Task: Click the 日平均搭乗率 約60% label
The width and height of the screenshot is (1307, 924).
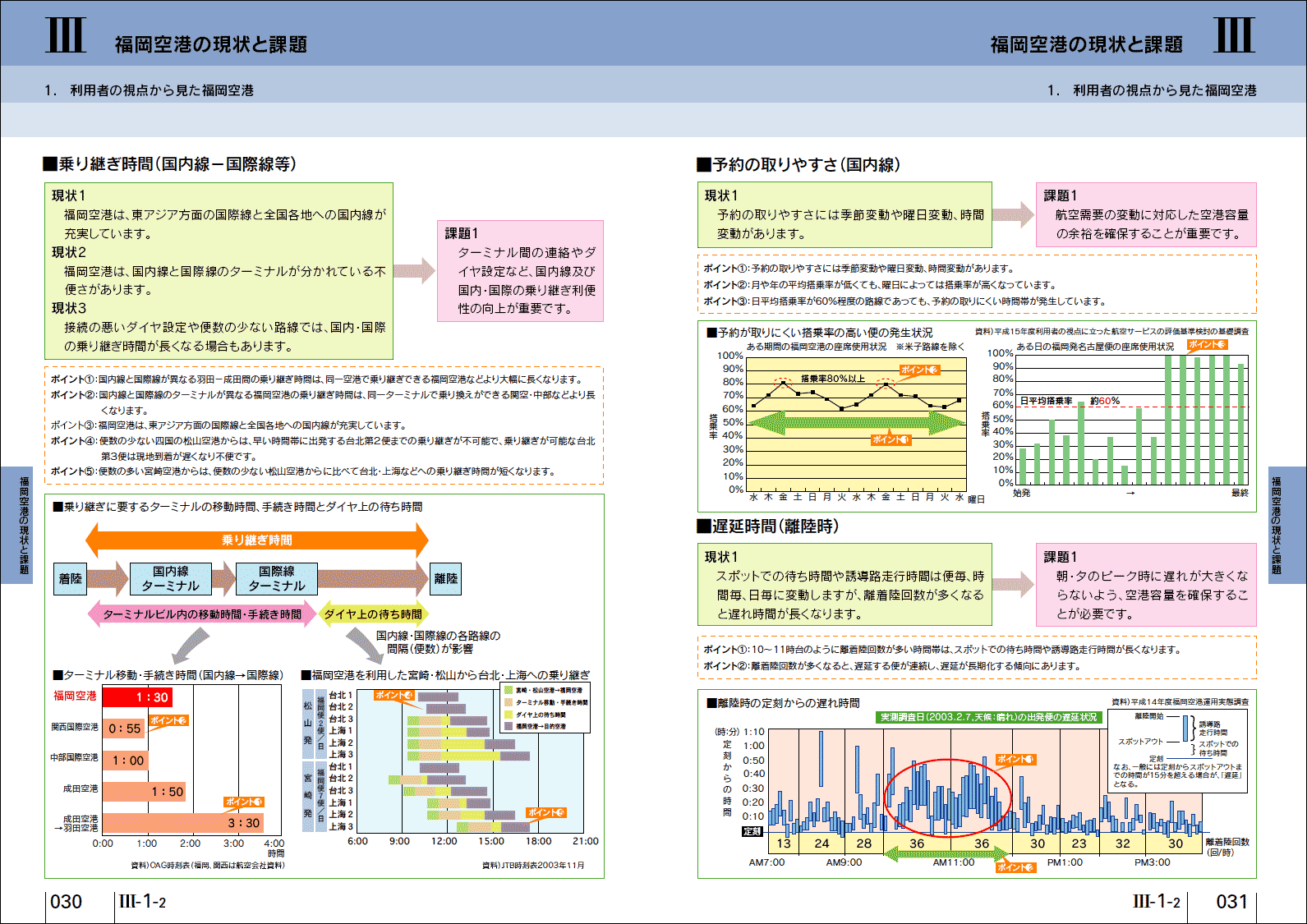Action: (x=1070, y=401)
